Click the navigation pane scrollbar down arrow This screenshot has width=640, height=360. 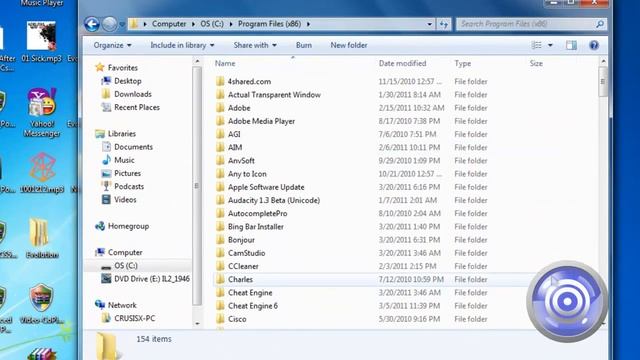pyautogui.click(x=197, y=323)
